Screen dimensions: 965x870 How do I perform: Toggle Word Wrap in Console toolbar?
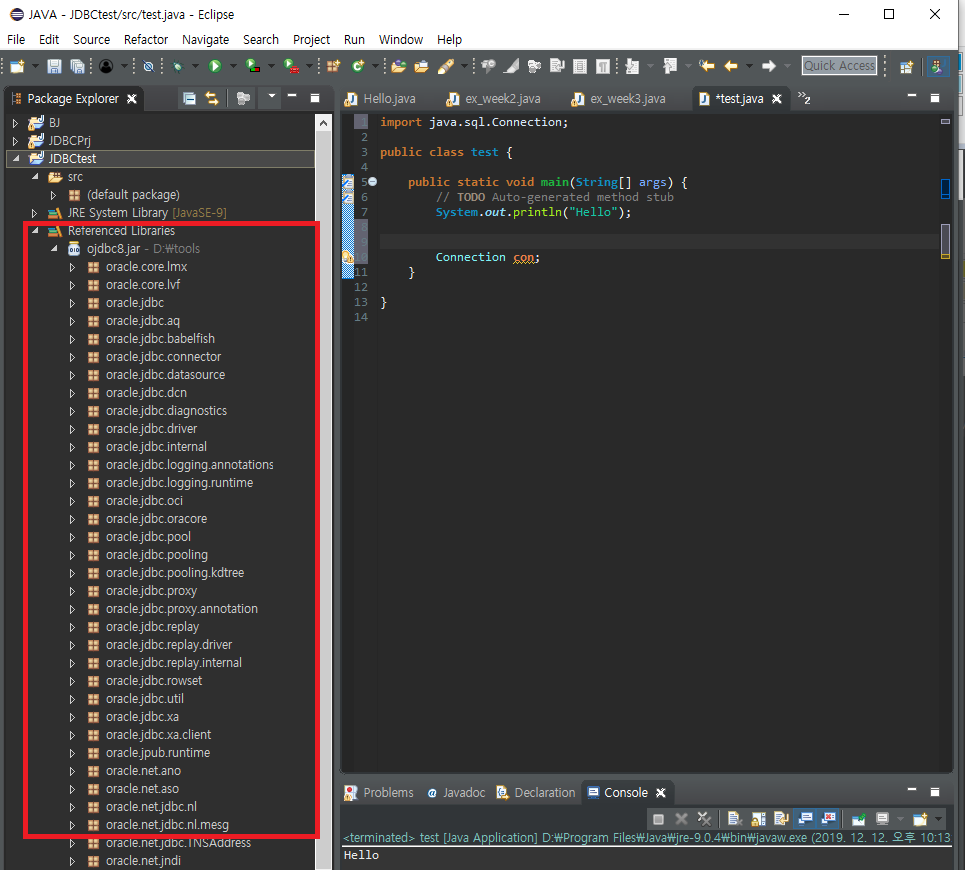[x=782, y=819]
